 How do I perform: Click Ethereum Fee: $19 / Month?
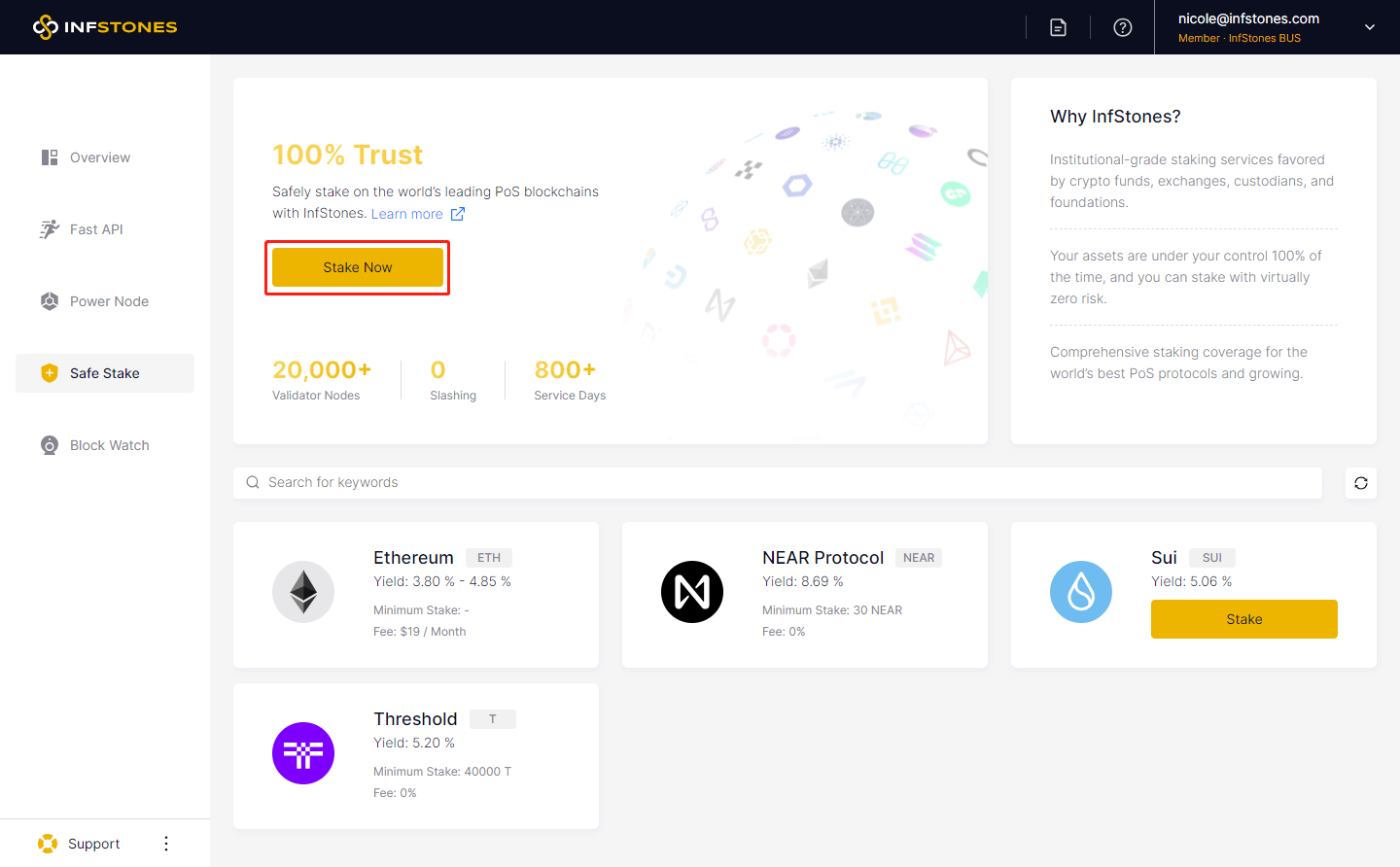coord(420,632)
